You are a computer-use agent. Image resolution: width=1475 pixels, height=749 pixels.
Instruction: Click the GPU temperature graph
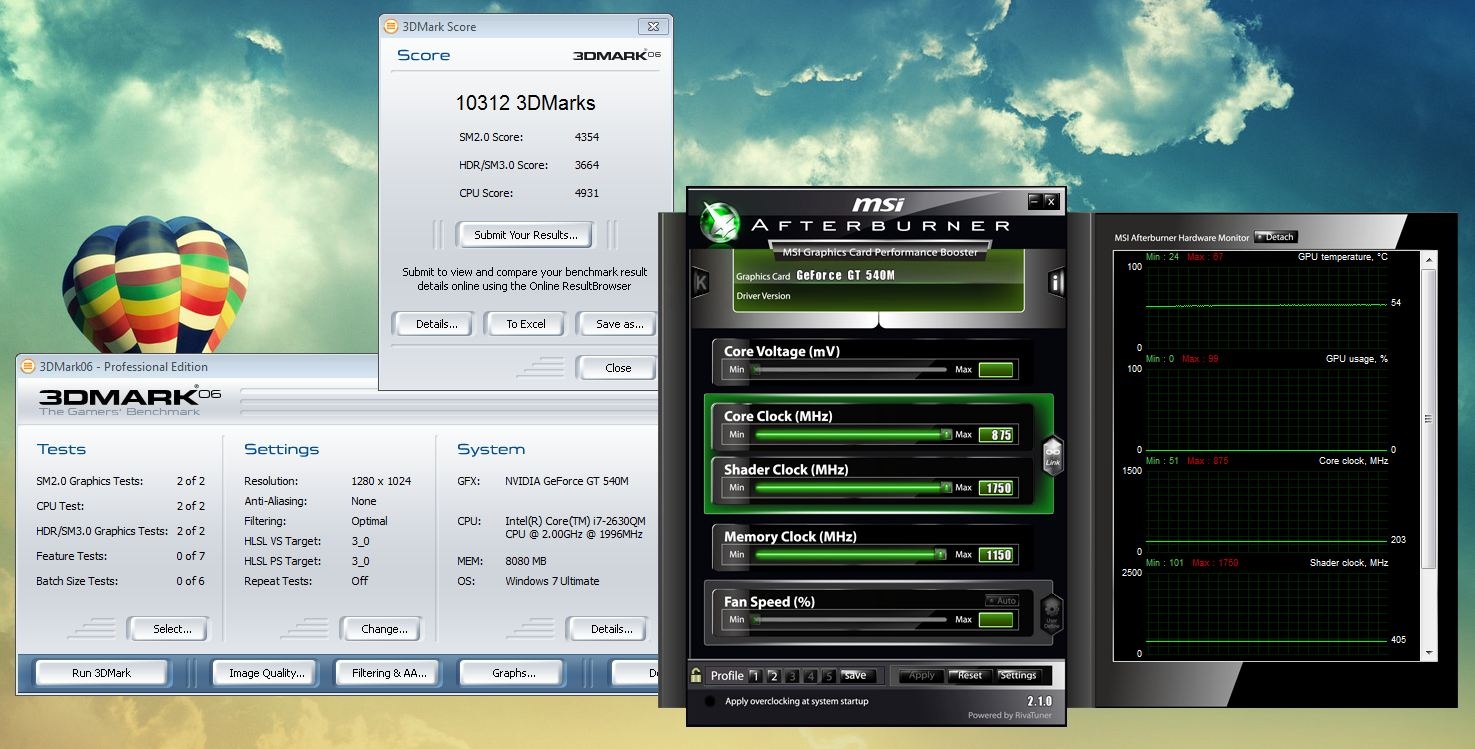coord(1266,307)
